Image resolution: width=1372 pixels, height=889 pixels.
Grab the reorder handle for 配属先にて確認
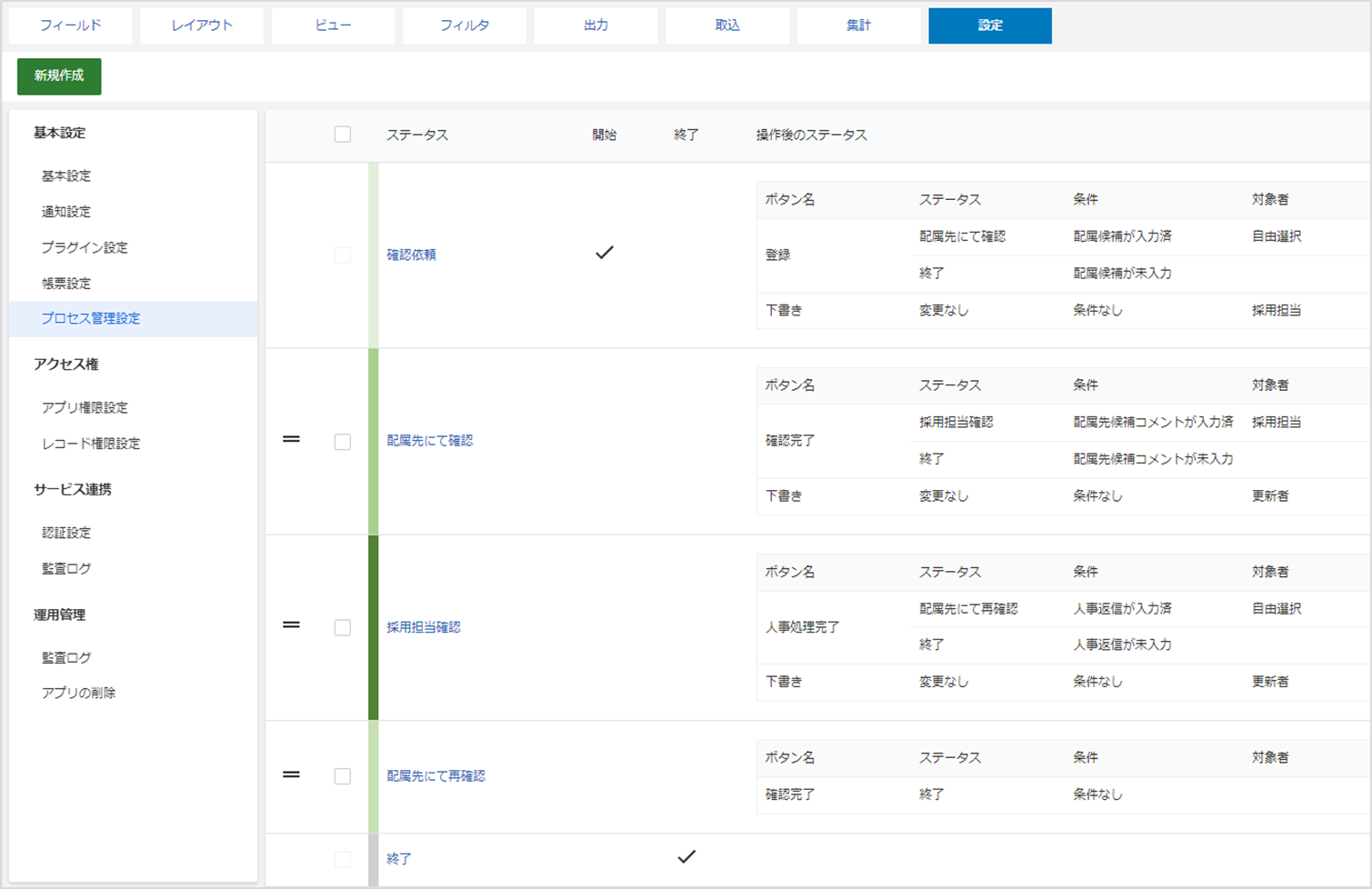[291, 439]
